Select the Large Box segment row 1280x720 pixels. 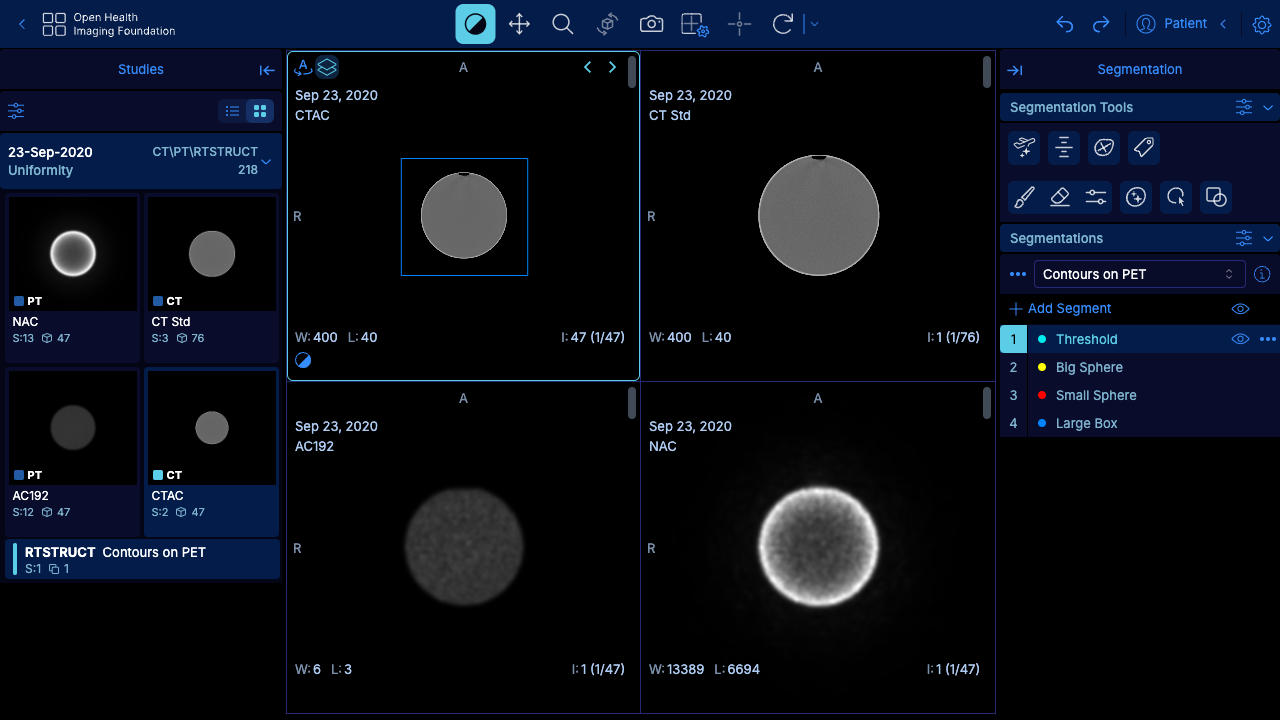coord(1139,423)
